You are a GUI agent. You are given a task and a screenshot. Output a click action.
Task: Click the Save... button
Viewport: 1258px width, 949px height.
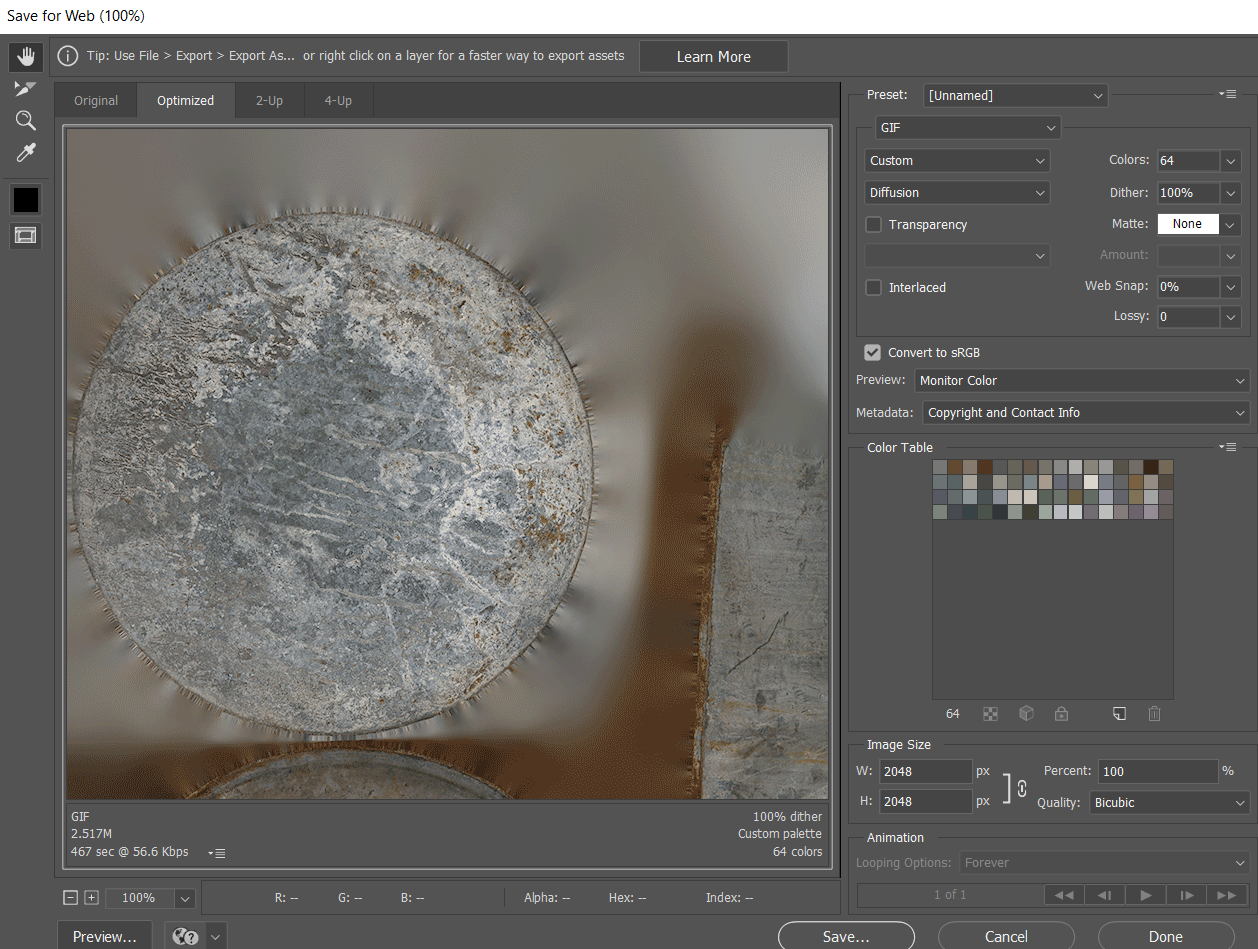click(x=846, y=937)
